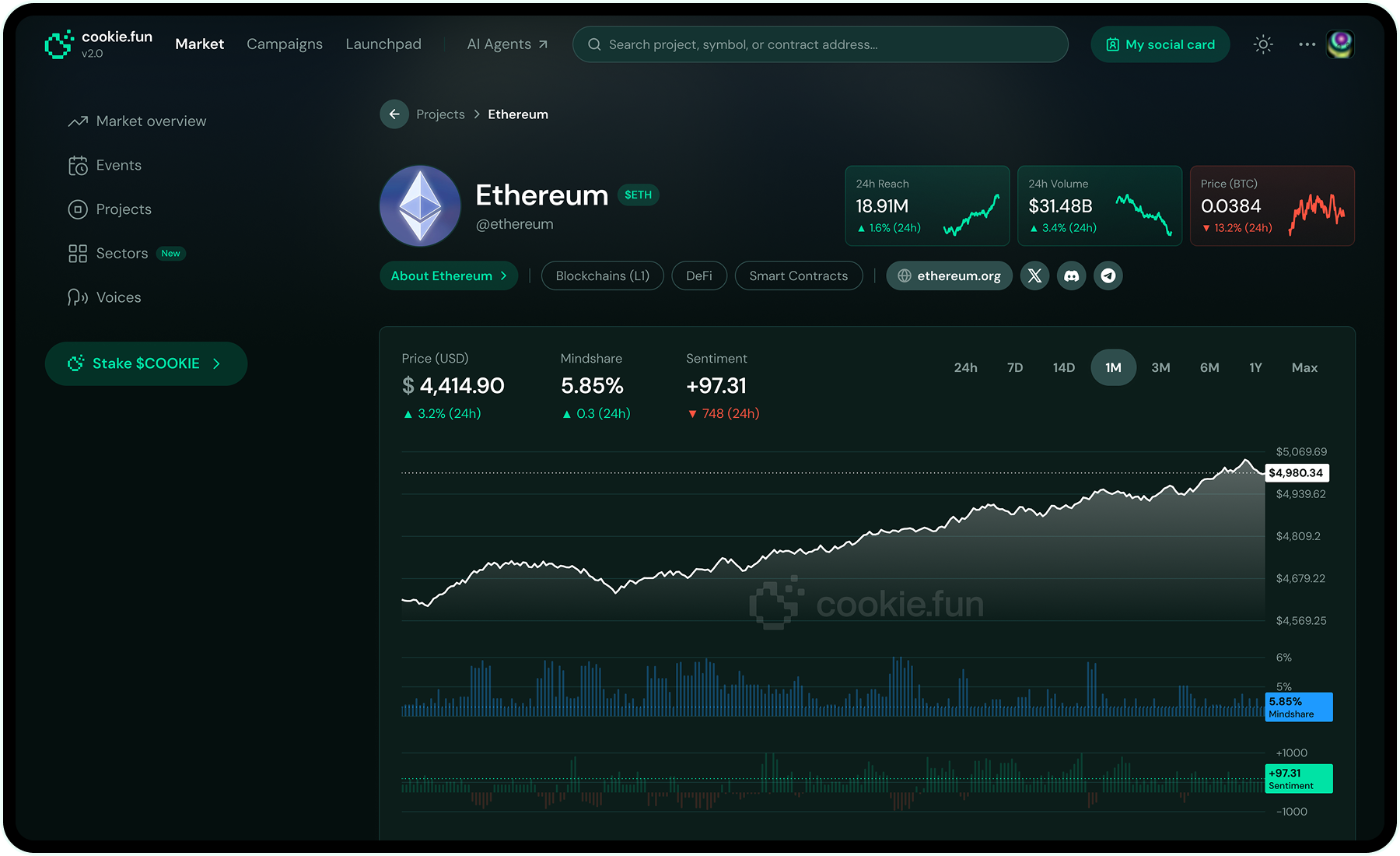Click the $ETH ticker badge
The height and width of the screenshot is (856, 1400).
coord(639,195)
